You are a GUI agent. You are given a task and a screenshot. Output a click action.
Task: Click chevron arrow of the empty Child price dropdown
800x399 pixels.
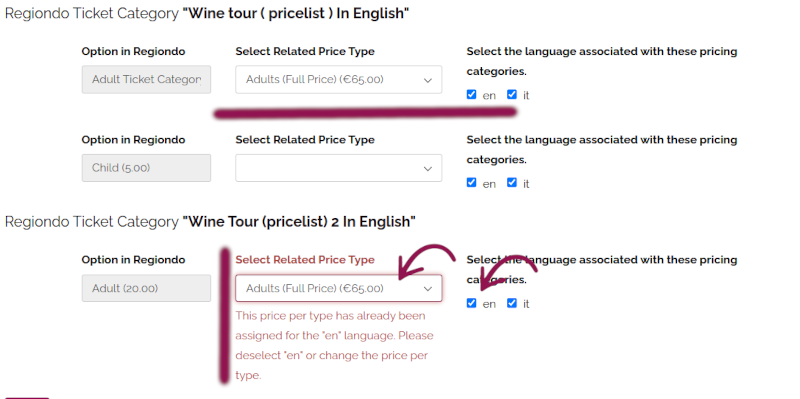pyautogui.click(x=428, y=169)
